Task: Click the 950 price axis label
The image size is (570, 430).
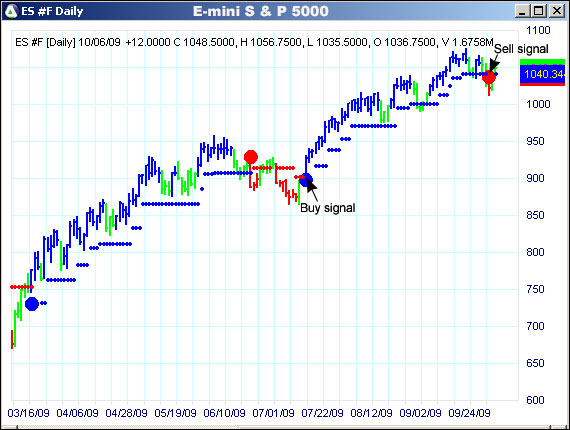Action: tap(535, 141)
